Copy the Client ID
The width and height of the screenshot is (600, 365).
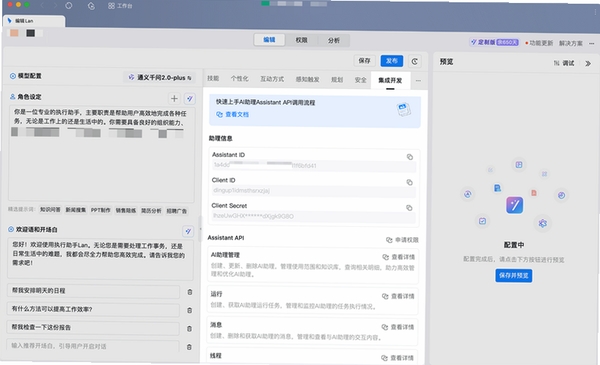[x=409, y=182]
